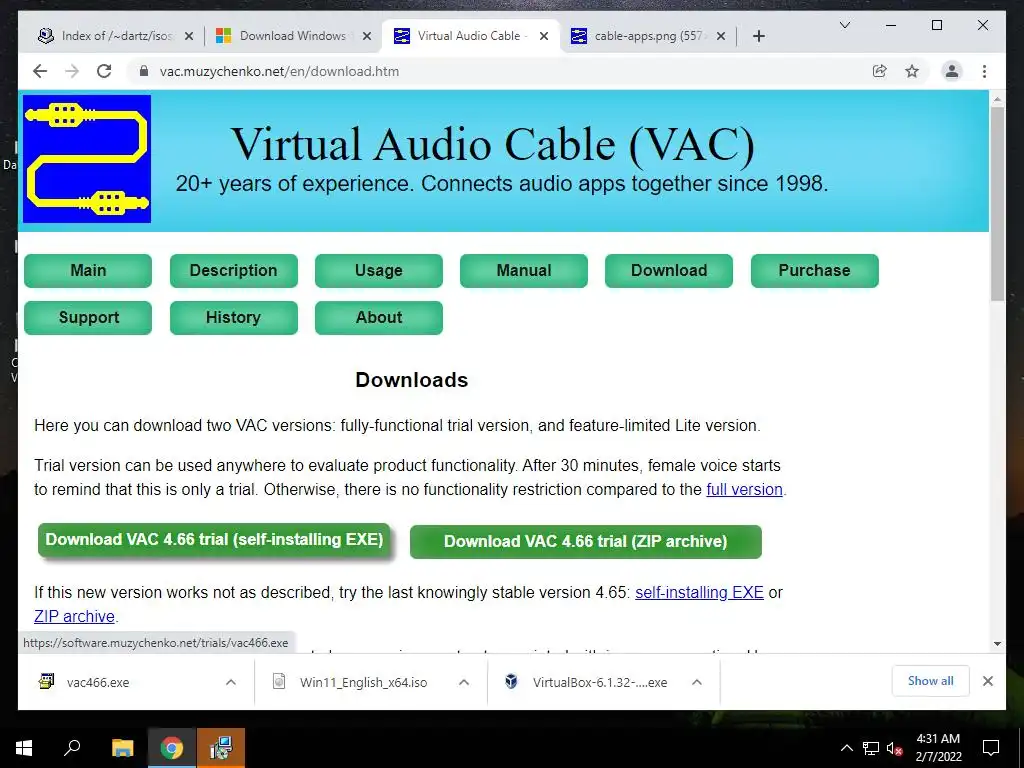Click the padlock site info icon
Screen dimensions: 1024x768
tap(144, 71)
